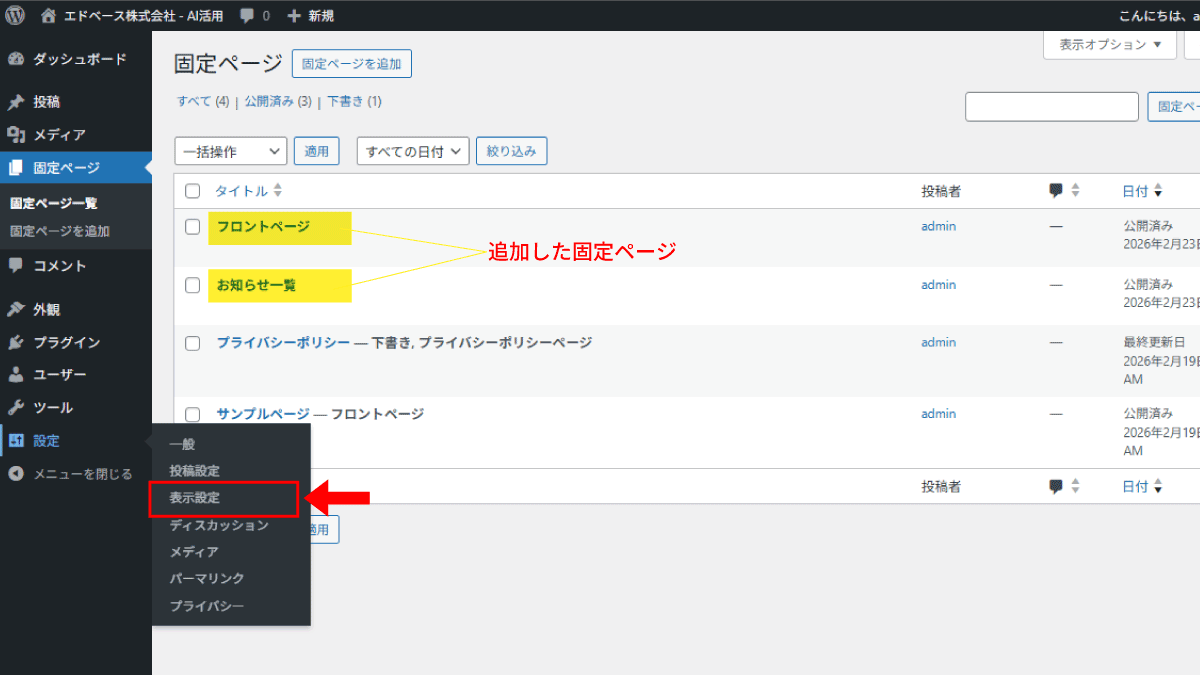Check the お知らせ一覧 row checkbox

192,285
